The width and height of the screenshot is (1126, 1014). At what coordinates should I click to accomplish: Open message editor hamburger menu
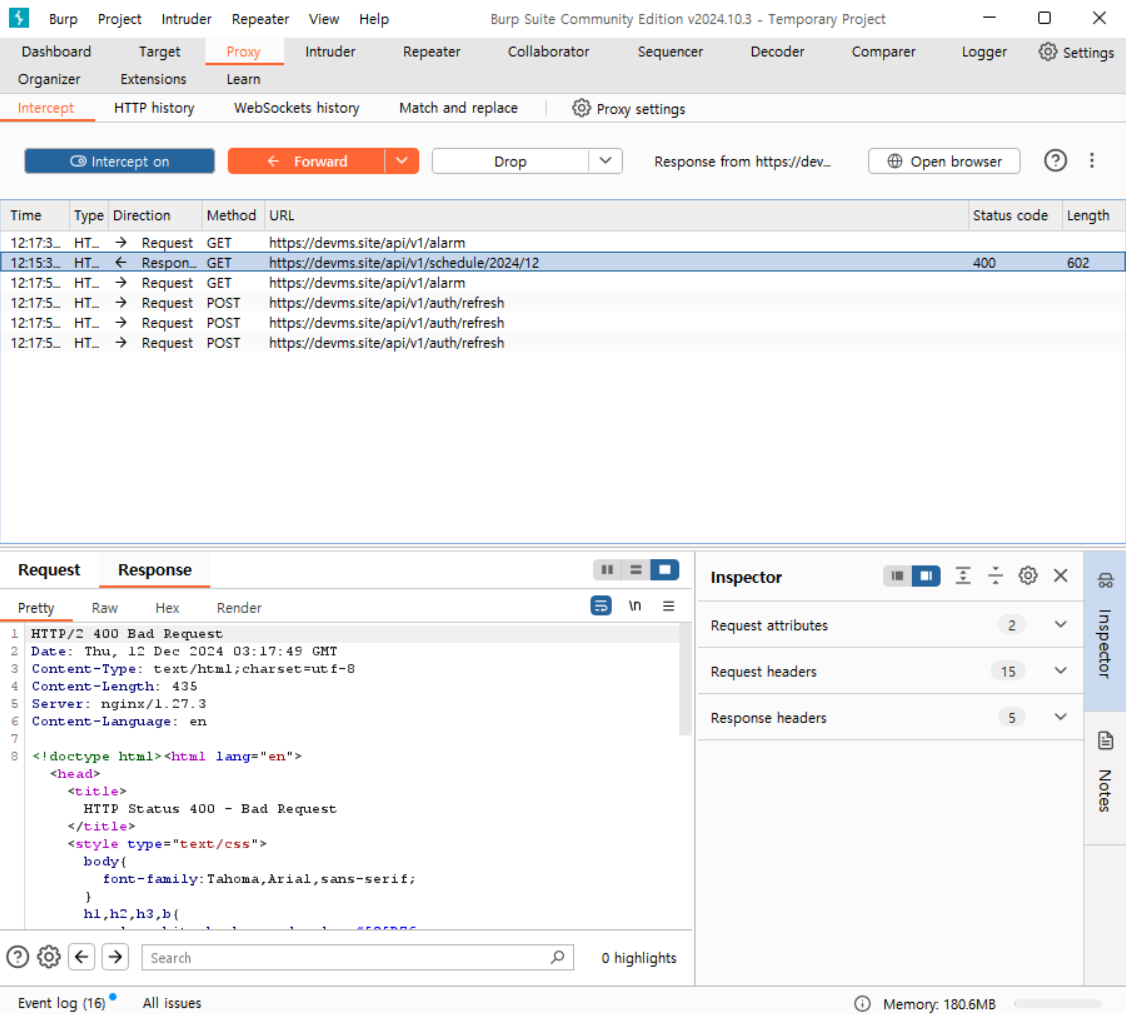coord(669,606)
